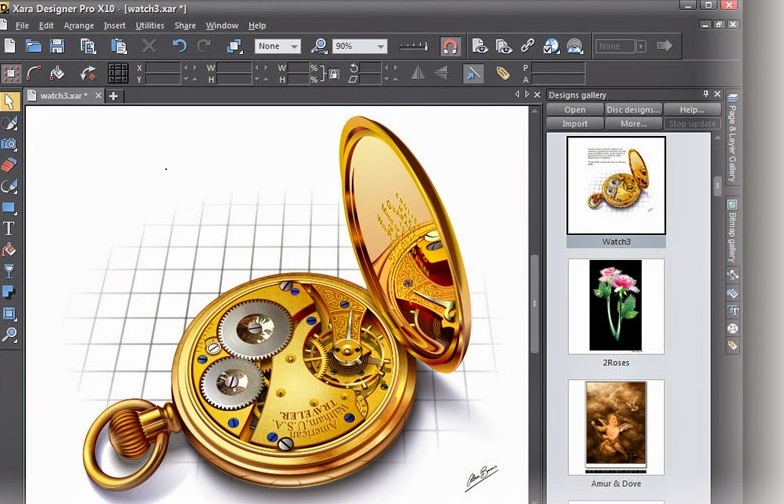Screen dimensions: 784x504
Task: Click the canvas vertical scrollbar
Action: [x=534, y=304]
